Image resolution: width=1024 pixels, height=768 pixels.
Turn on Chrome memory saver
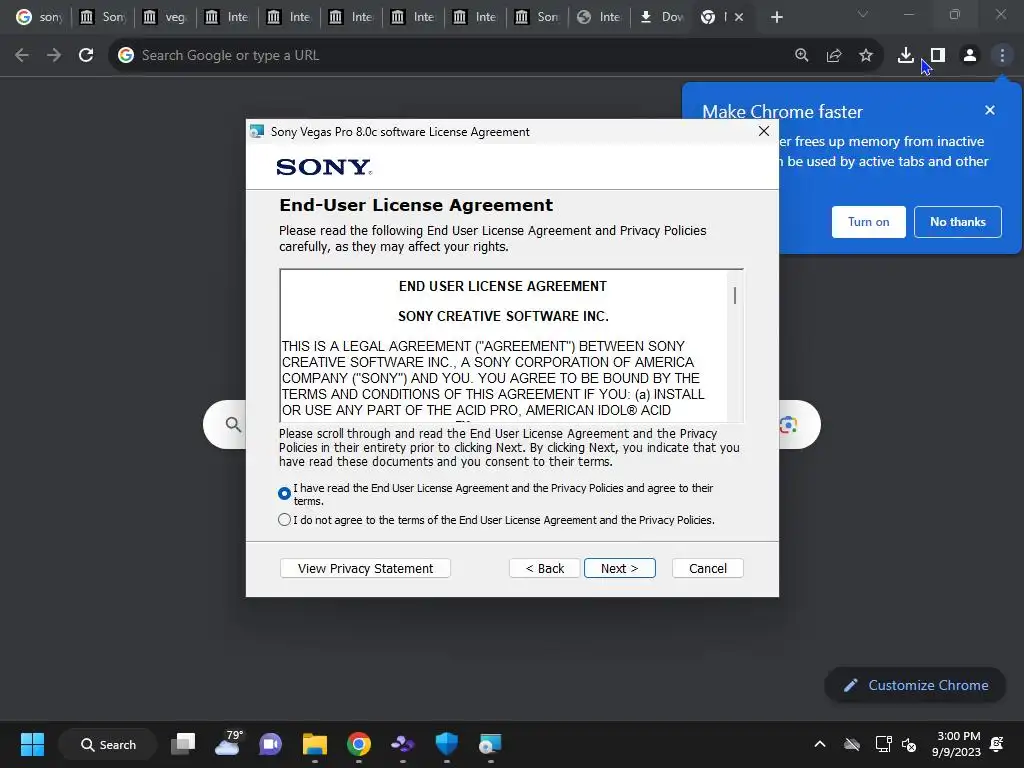[x=869, y=222]
